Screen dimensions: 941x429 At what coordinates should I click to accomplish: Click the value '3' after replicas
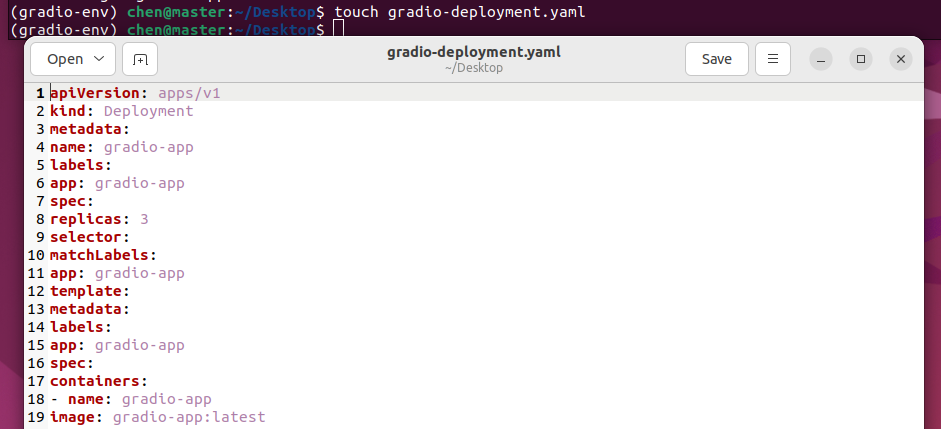coord(144,219)
